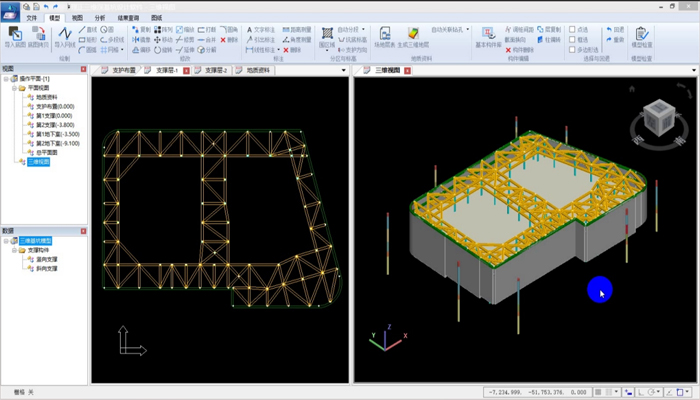
Task: Collapse the 支撑构件 tree node
Action: (x=13, y=250)
